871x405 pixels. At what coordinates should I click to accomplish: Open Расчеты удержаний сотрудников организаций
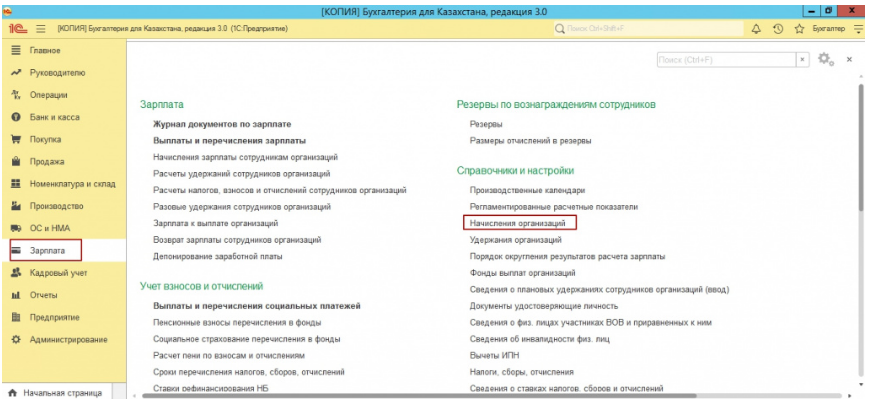242,174
